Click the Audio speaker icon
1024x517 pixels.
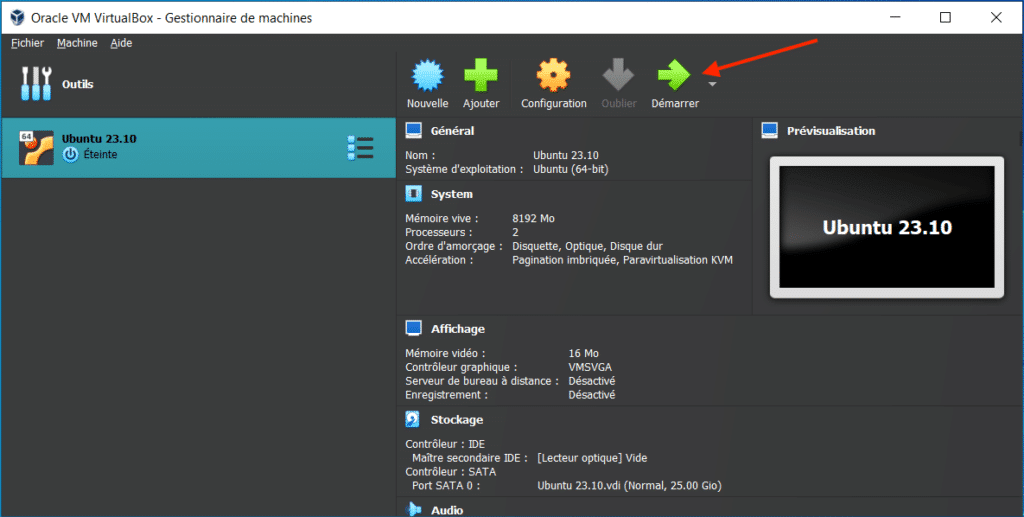pos(413,509)
